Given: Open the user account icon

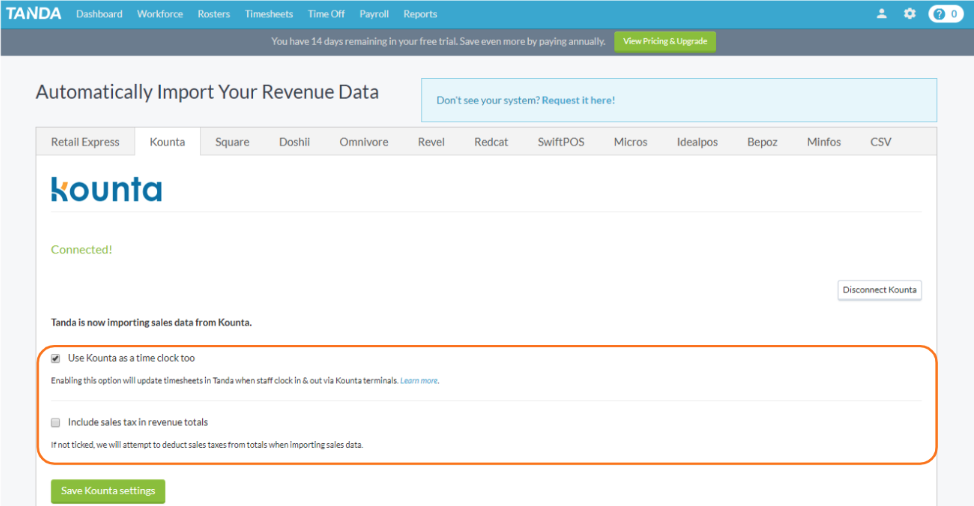Looking at the screenshot, I should [881, 14].
